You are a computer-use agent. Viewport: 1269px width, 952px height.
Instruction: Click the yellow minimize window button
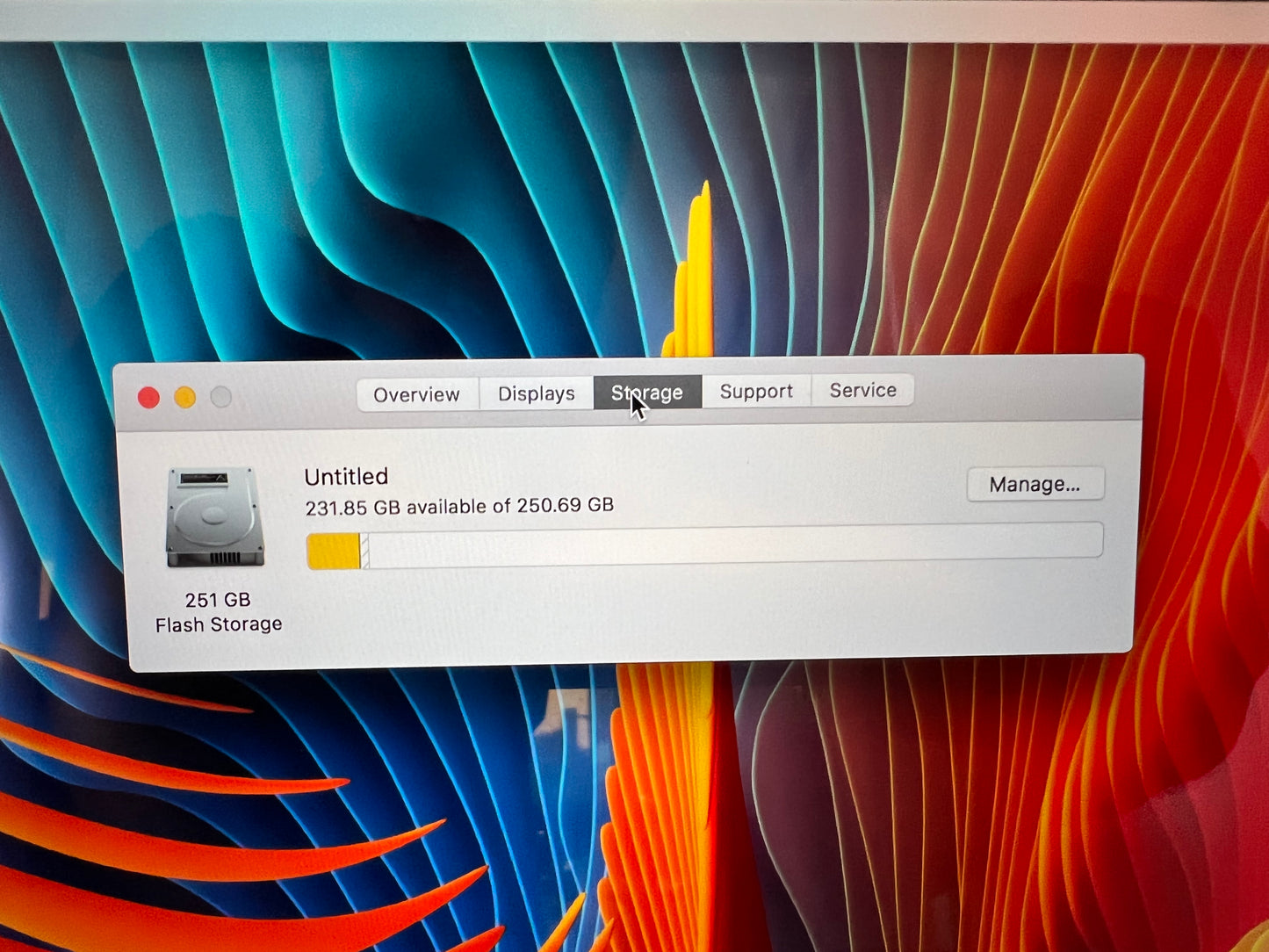(x=185, y=397)
